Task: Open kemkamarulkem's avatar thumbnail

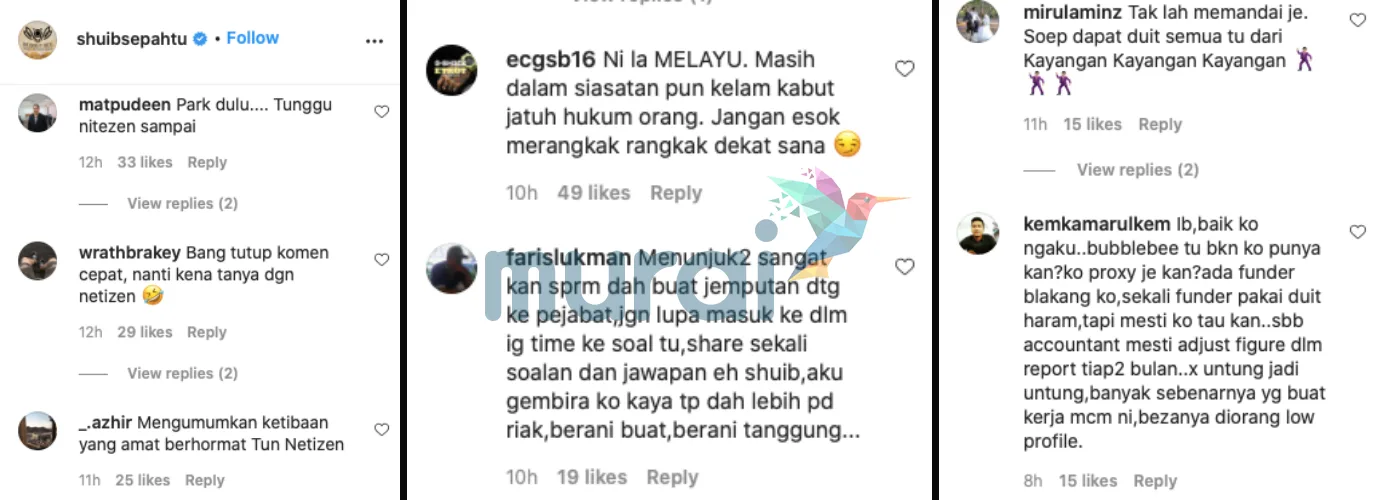Action: 979,234
